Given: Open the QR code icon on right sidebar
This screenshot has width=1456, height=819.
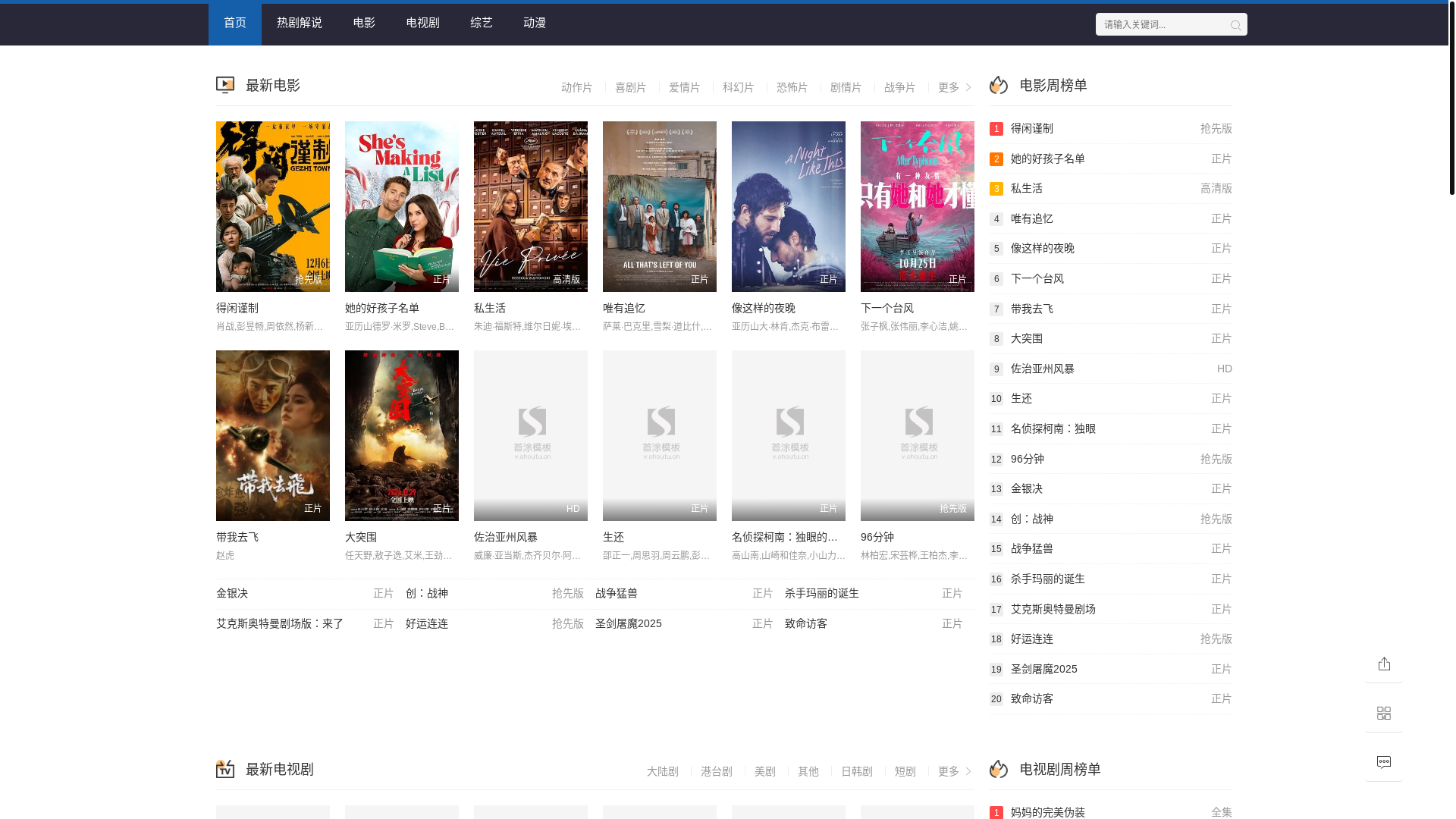Looking at the screenshot, I should (x=1384, y=713).
